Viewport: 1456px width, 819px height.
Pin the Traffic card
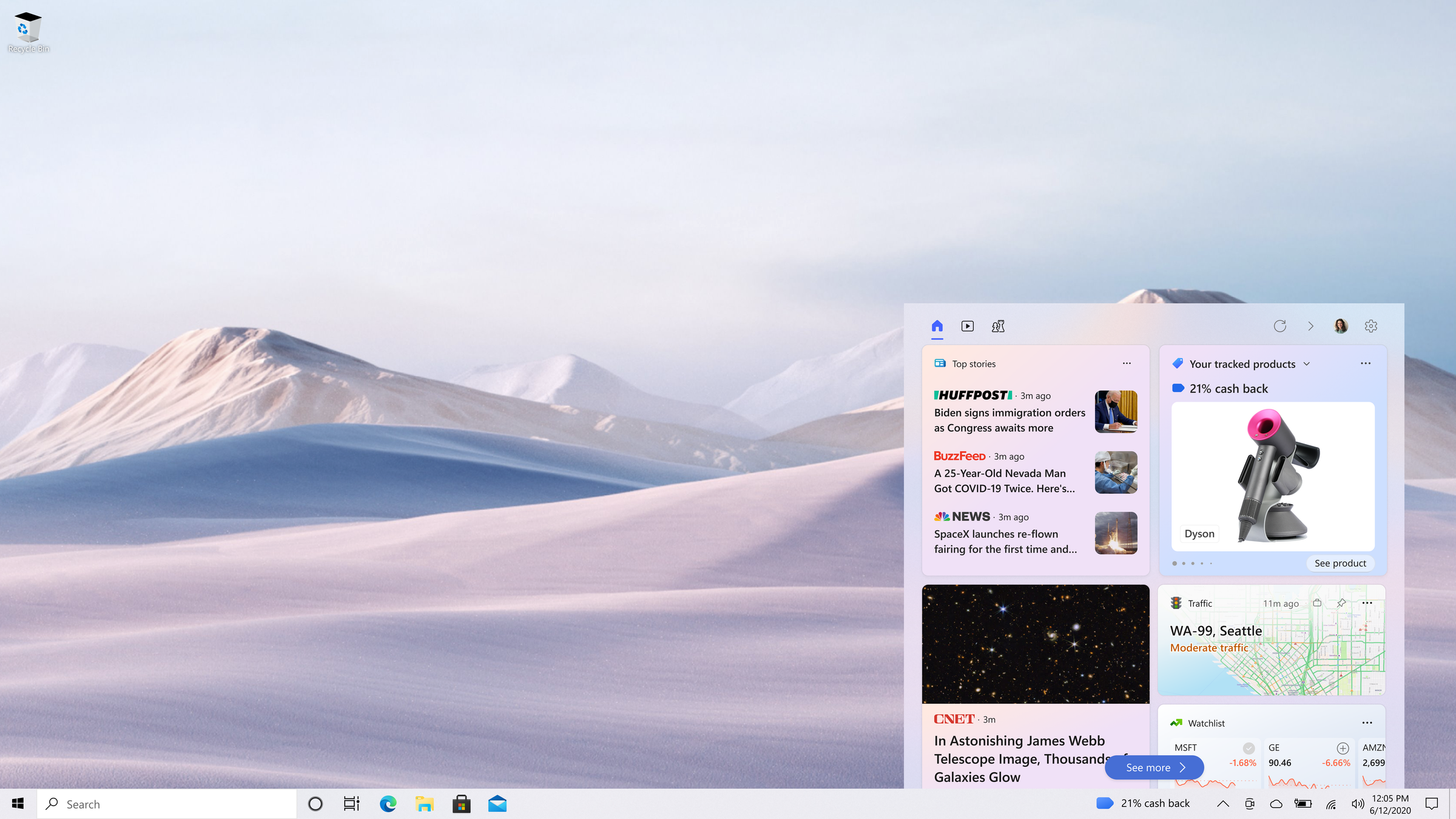[1341, 603]
